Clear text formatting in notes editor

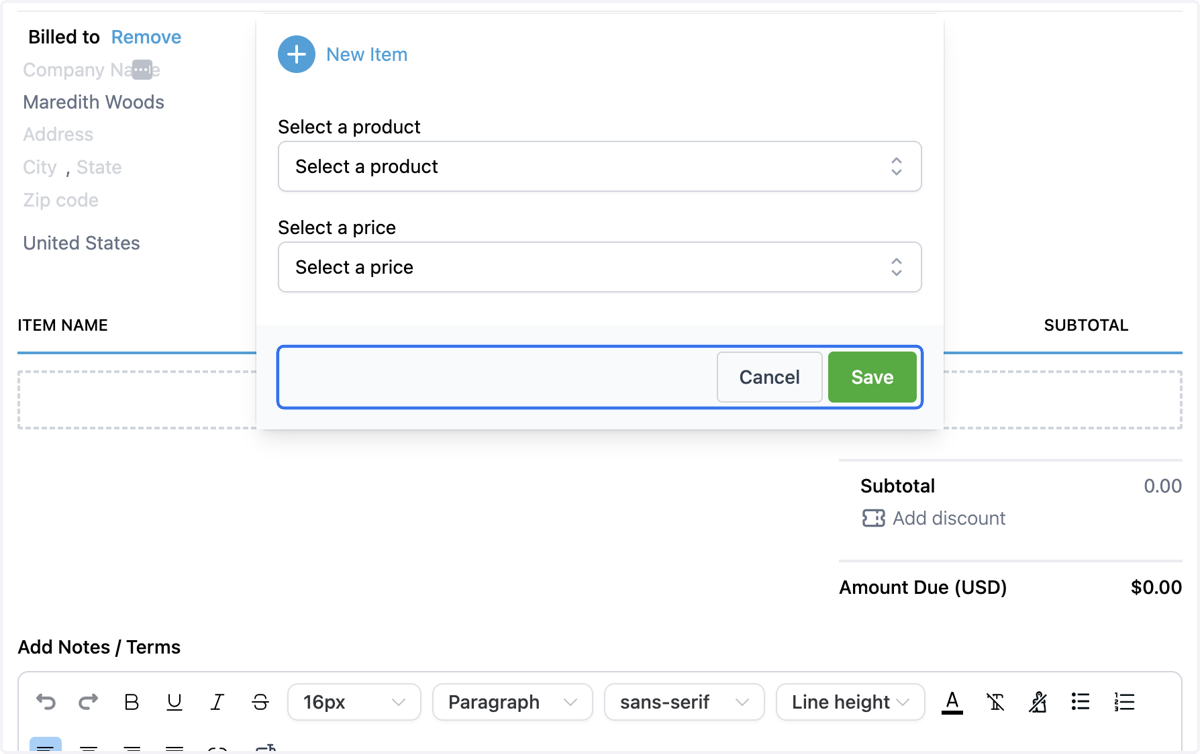(995, 702)
